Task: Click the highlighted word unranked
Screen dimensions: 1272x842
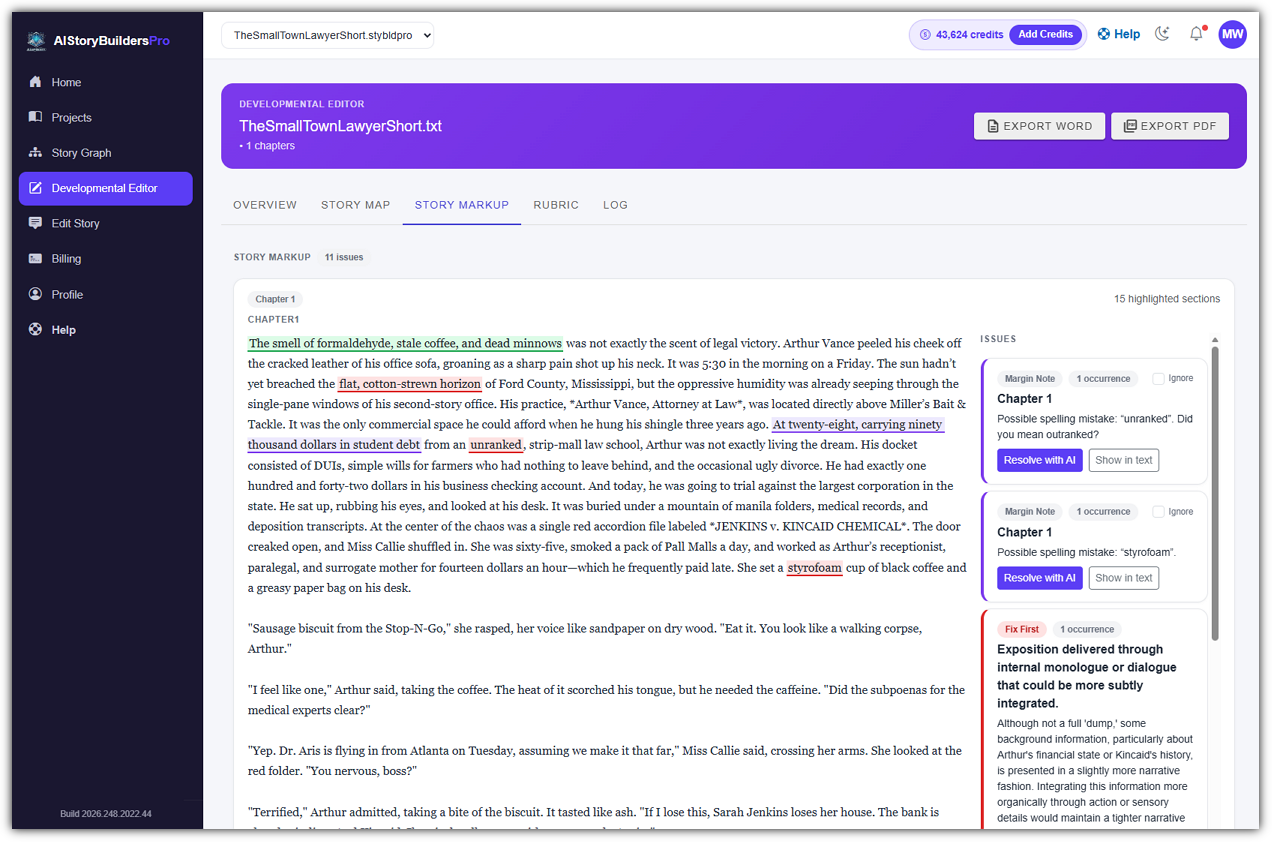Action: tap(496, 445)
